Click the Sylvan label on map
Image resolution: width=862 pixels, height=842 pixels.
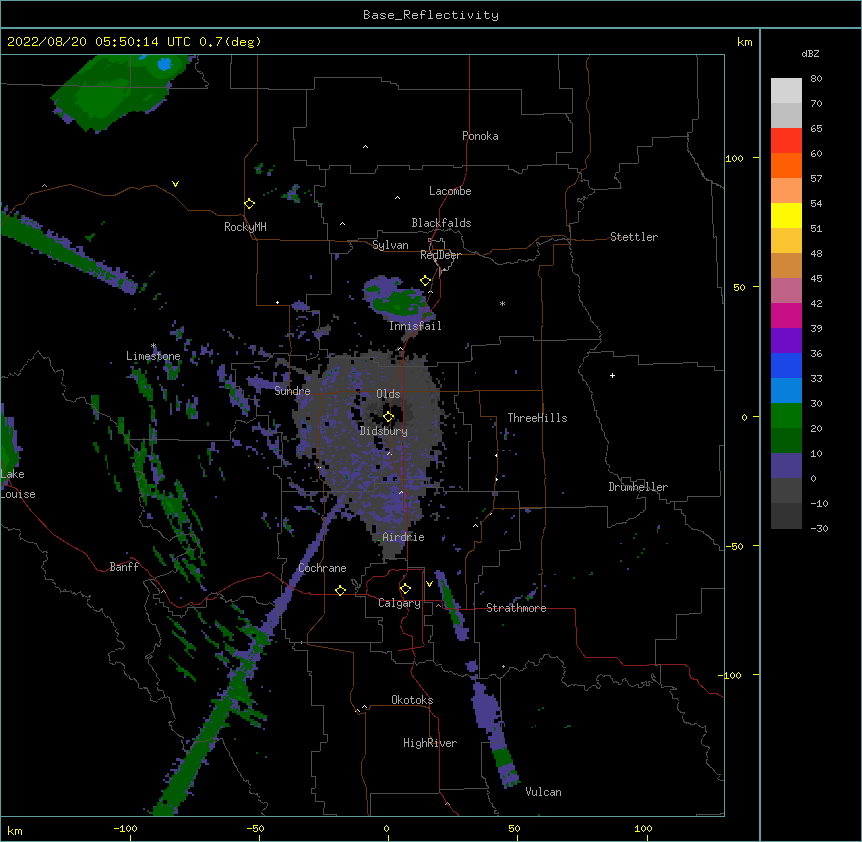[x=390, y=245]
